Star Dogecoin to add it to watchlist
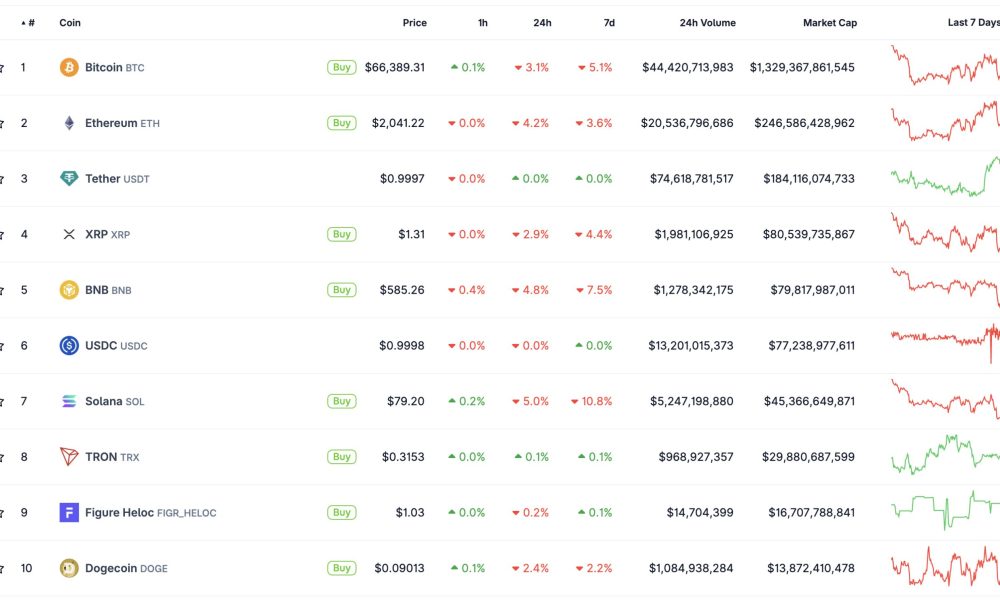The width and height of the screenshot is (1000, 600). click(x=4, y=567)
